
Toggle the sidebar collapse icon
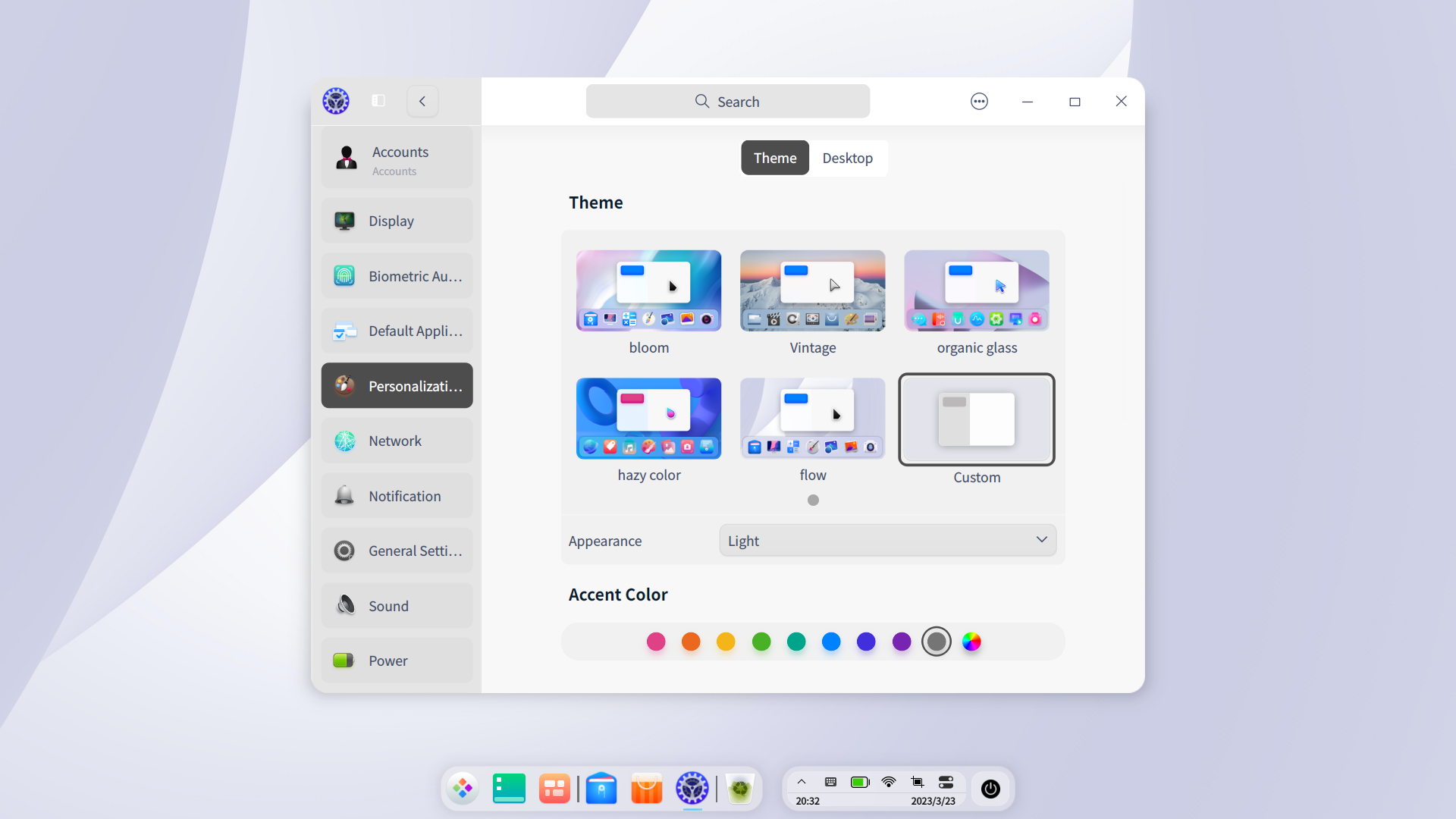pos(378,101)
